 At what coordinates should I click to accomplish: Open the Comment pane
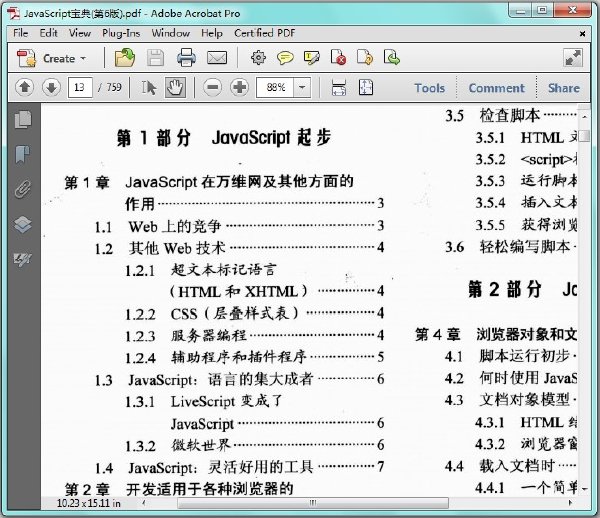click(496, 88)
